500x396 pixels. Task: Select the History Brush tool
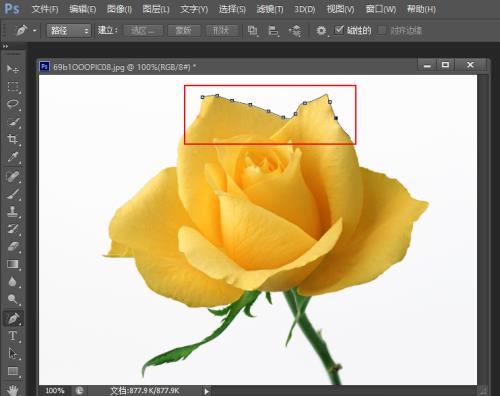pos(13,229)
